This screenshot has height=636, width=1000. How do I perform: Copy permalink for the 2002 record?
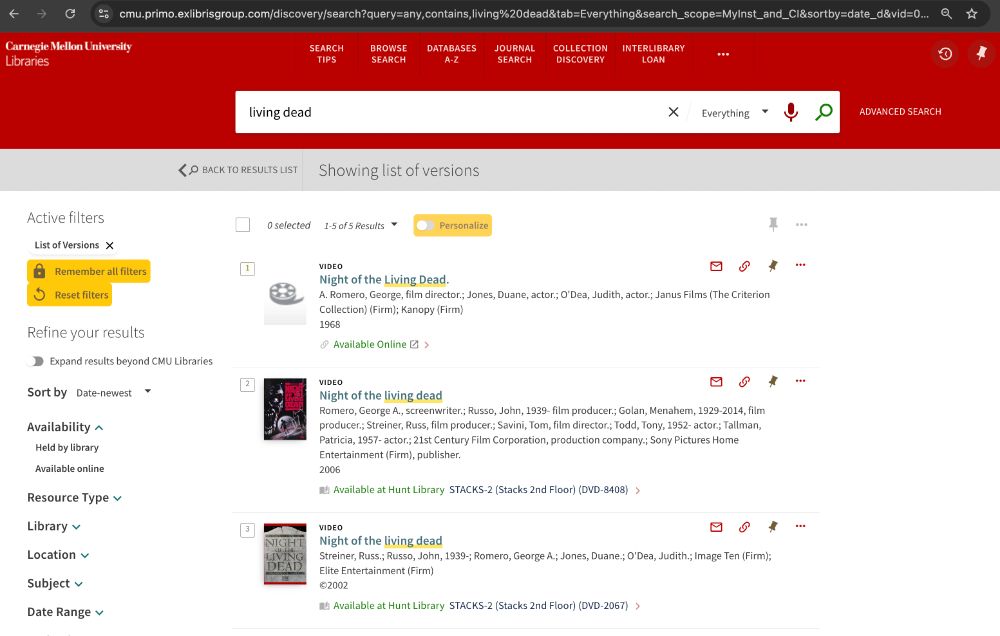click(744, 527)
